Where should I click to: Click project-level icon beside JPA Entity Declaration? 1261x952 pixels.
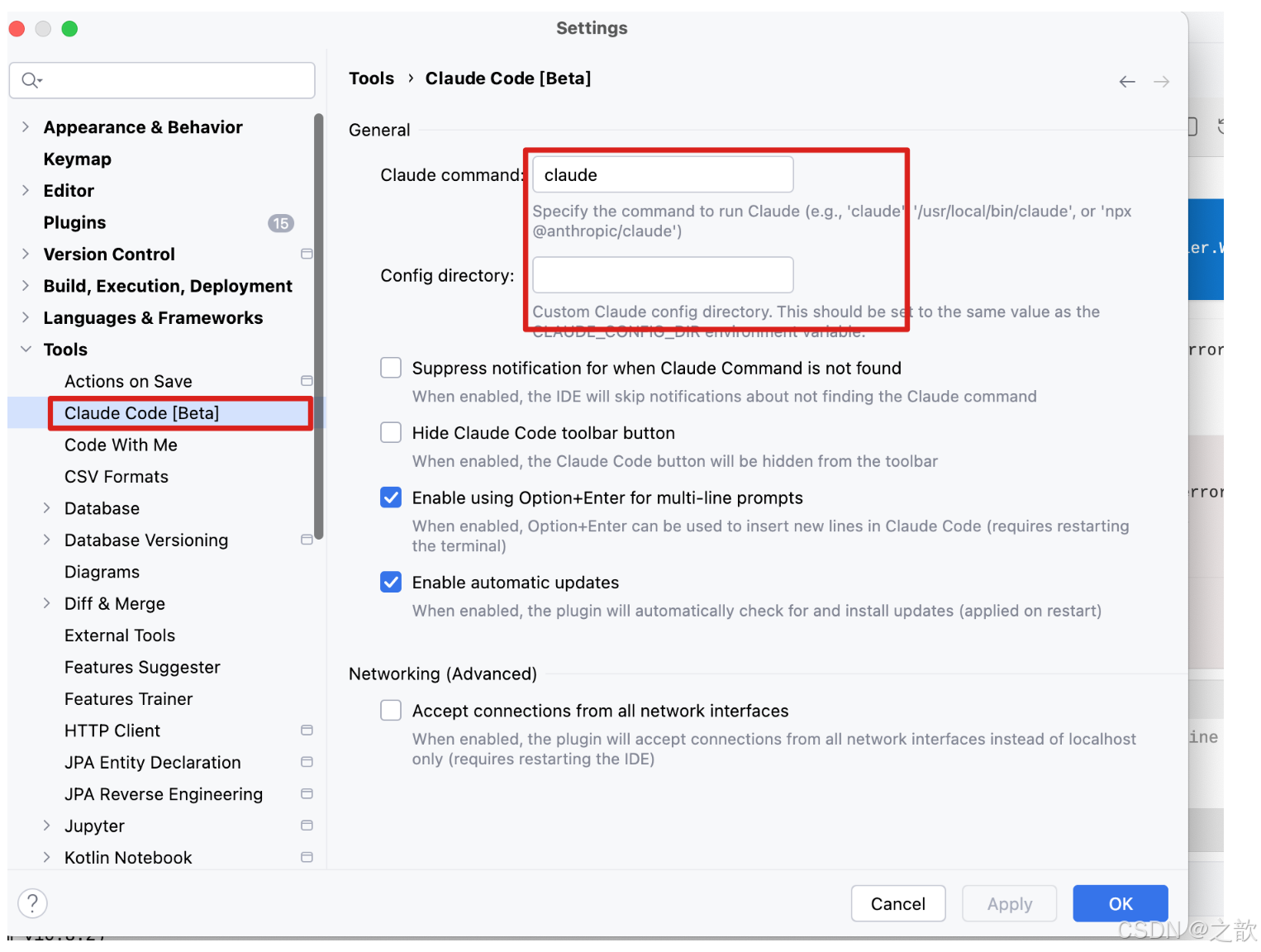click(x=307, y=762)
